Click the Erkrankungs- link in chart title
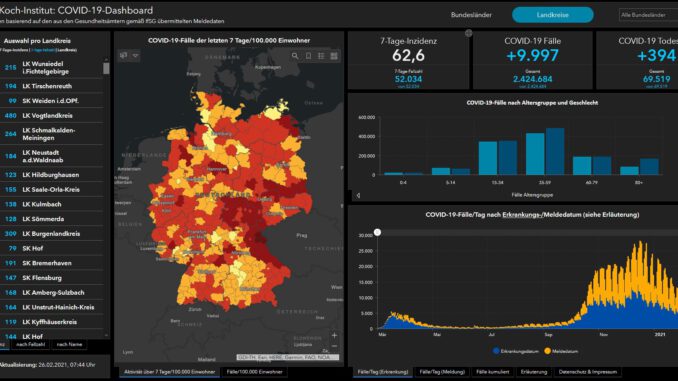Viewport: 678px width, 381px height. [x=522, y=215]
